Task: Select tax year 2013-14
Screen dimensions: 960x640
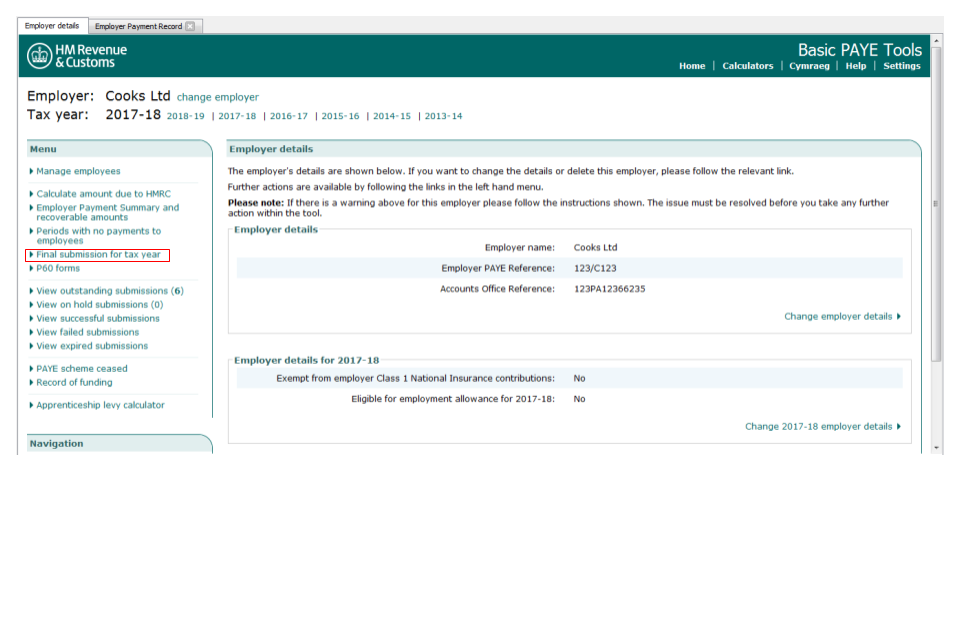Action: [443, 116]
